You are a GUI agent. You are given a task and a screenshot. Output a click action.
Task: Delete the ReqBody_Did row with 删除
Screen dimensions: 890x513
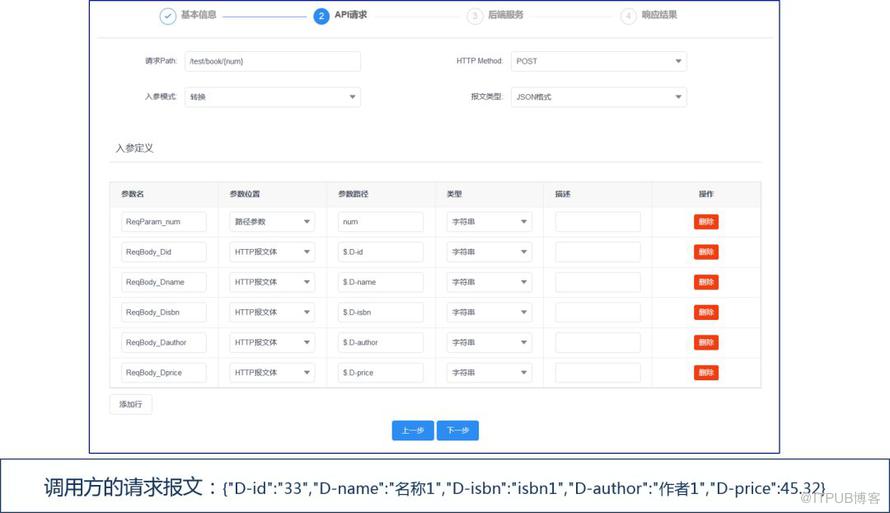pyautogui.click(x=706, y=252)
